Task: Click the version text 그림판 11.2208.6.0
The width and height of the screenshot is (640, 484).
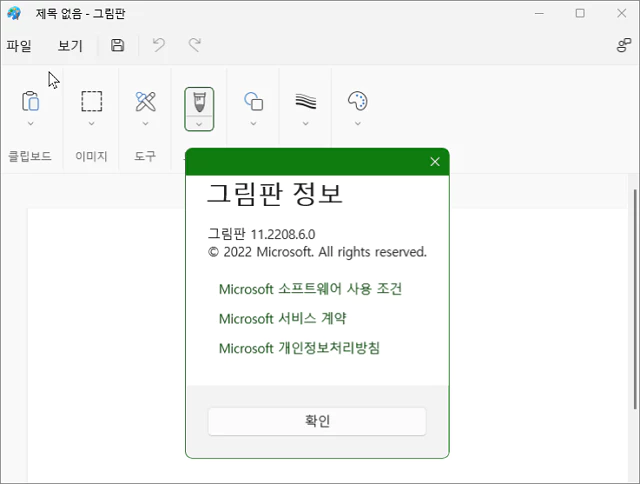Action: pyautogui.click(x=261, y=234)
